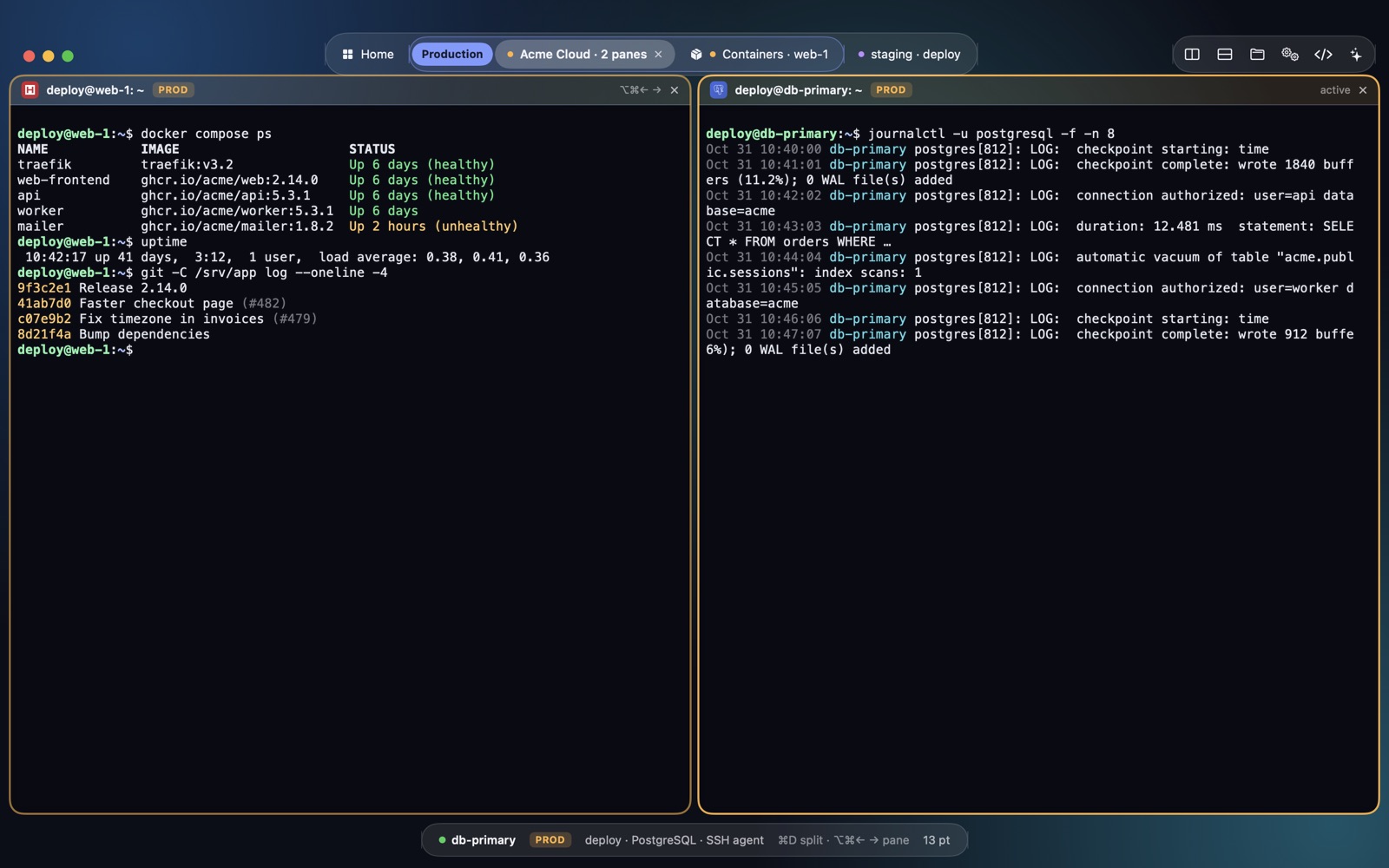Click the empty prompt line in the web-1 terminal

click(x=76, y=350)
